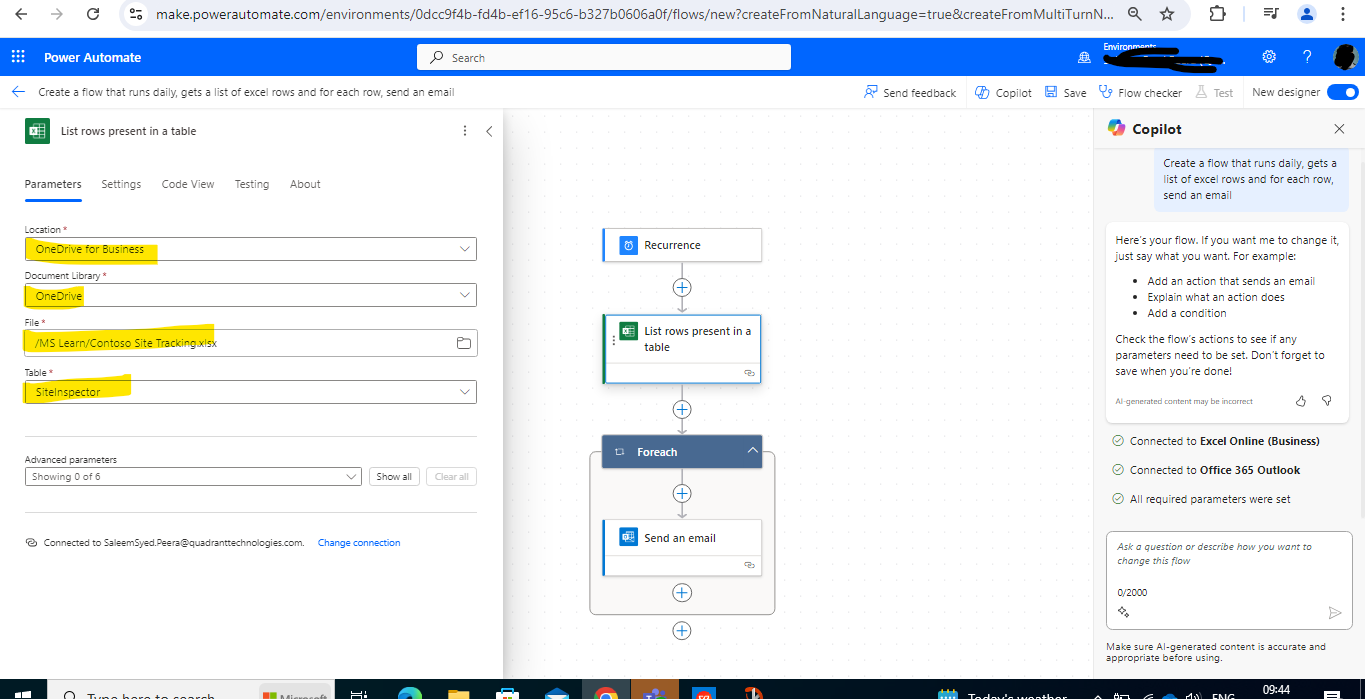The height and width of the screenshot is (699, 1365).
Task: Click the taskbar clock showing 09:44
Action: tap(1276, 691)
